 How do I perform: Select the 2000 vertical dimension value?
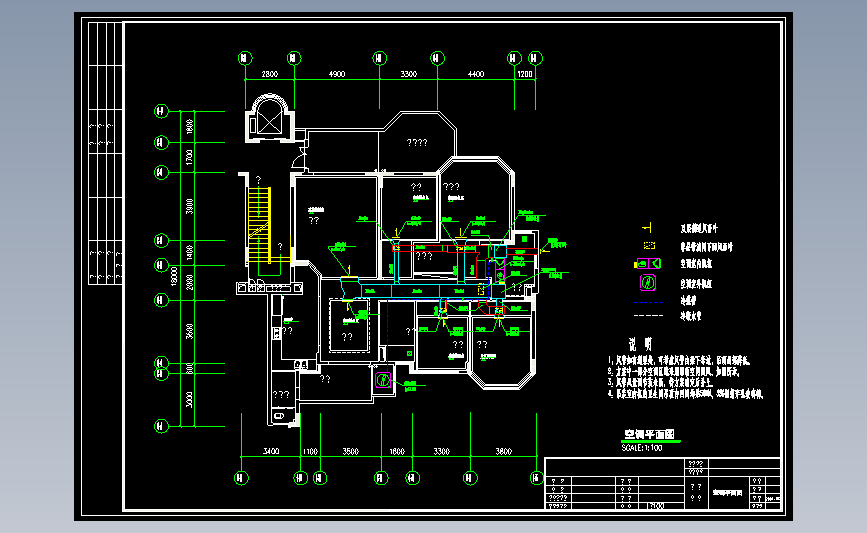190,282
